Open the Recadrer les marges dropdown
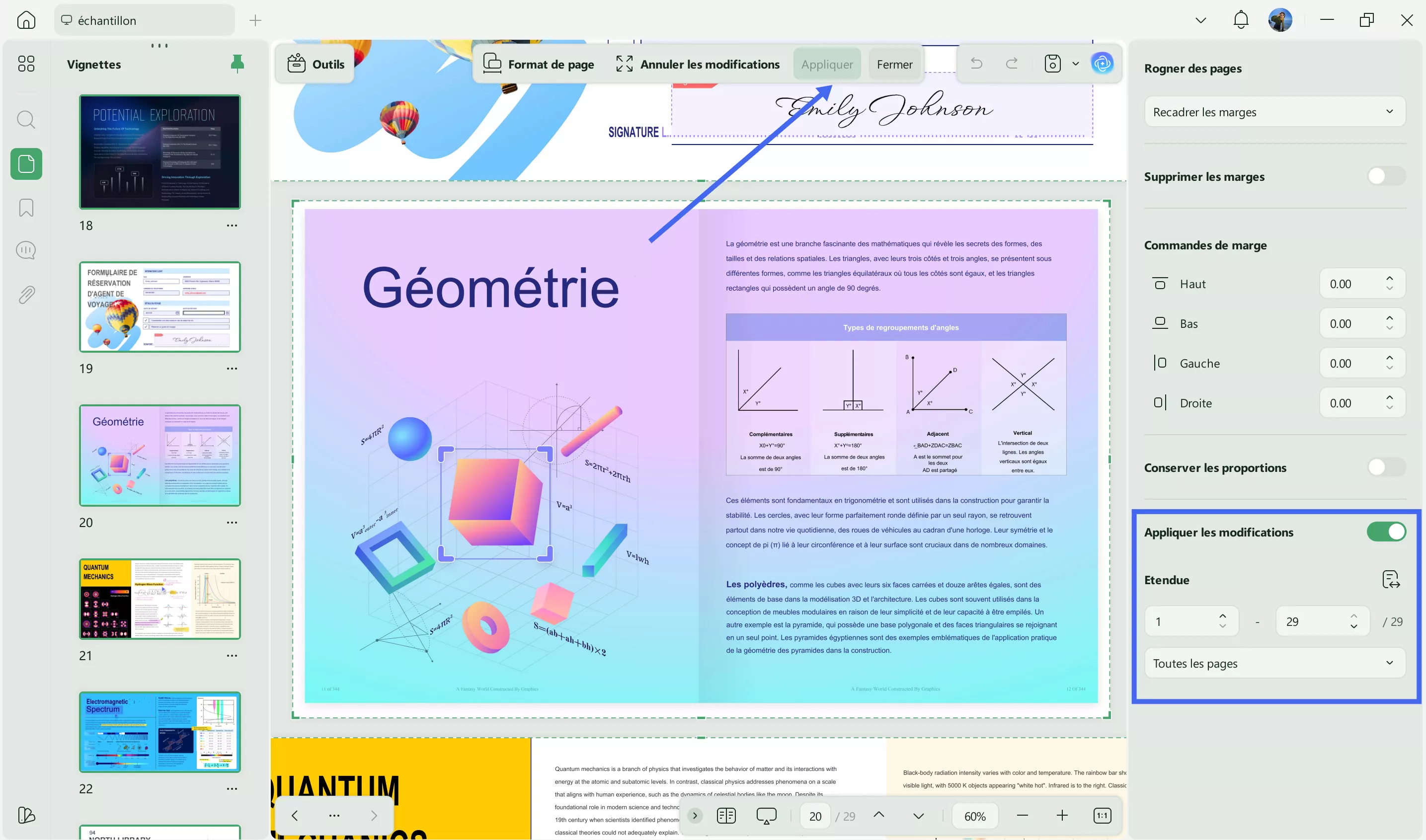The image size is (1426, 840). click(x=1274, y=112)
